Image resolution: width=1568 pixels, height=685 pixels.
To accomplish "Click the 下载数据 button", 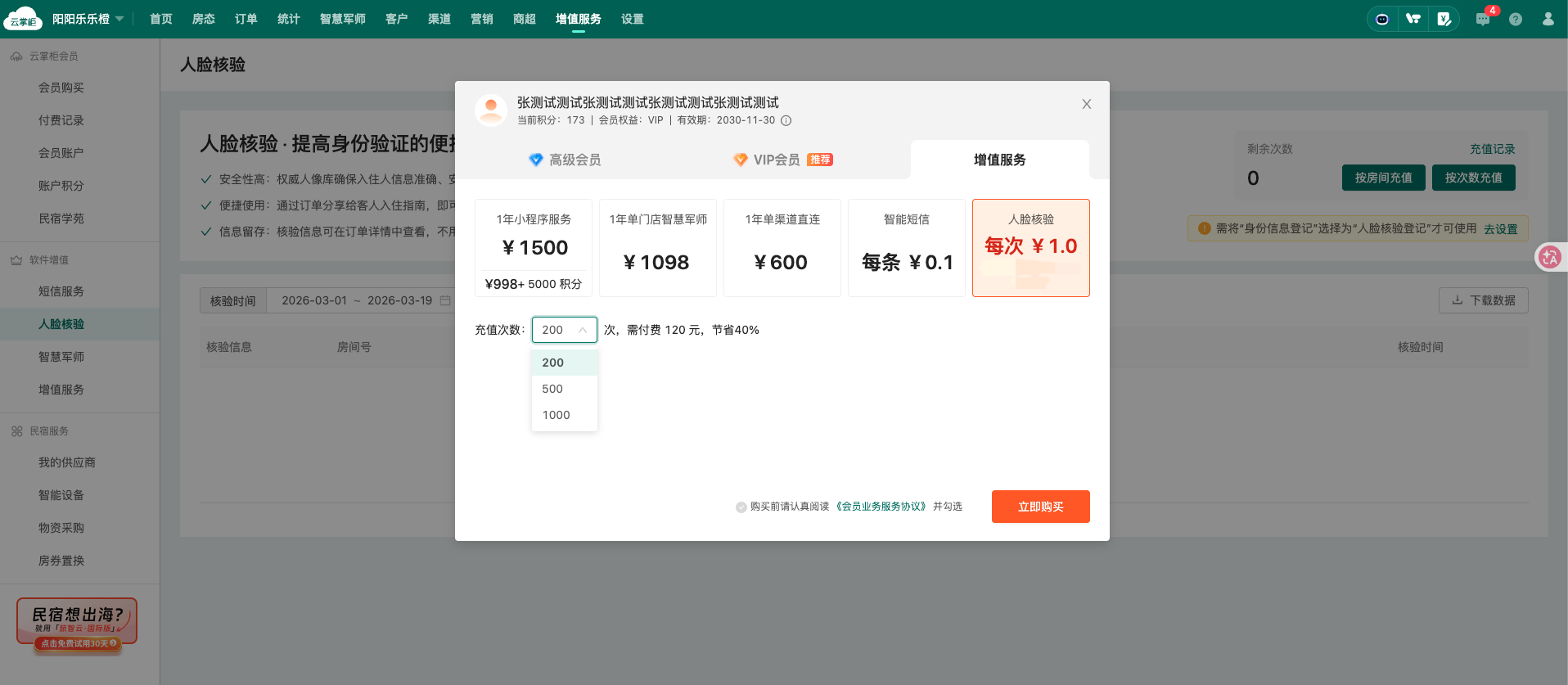I will click(1484, 300).
